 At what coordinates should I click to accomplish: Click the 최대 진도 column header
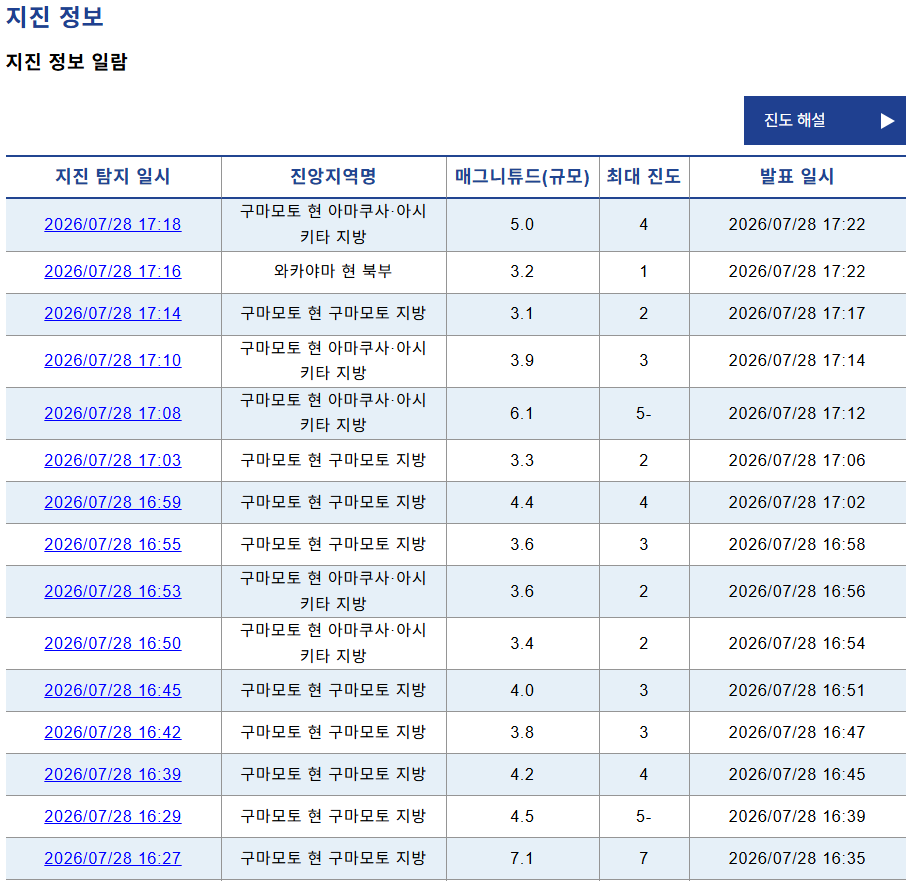643,176
